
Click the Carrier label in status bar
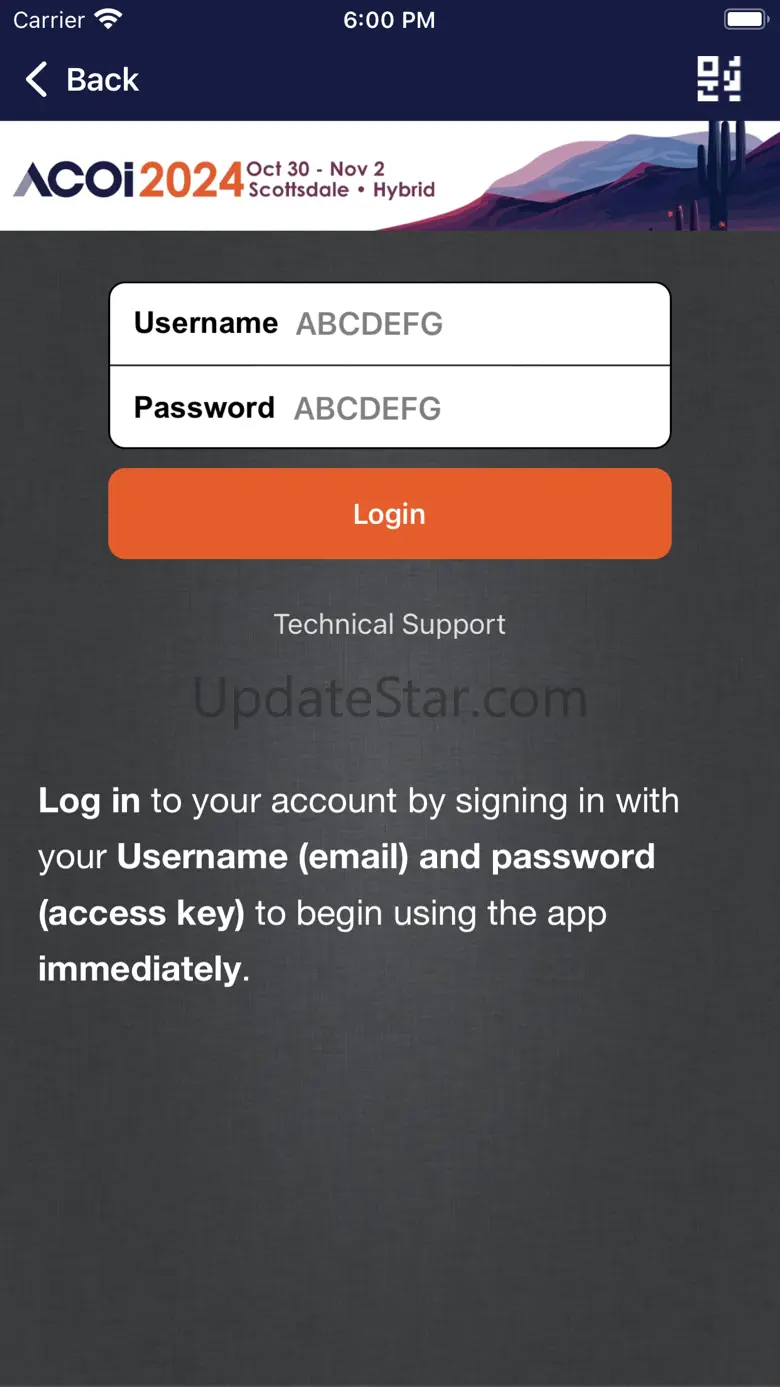(x=49, y=19)
